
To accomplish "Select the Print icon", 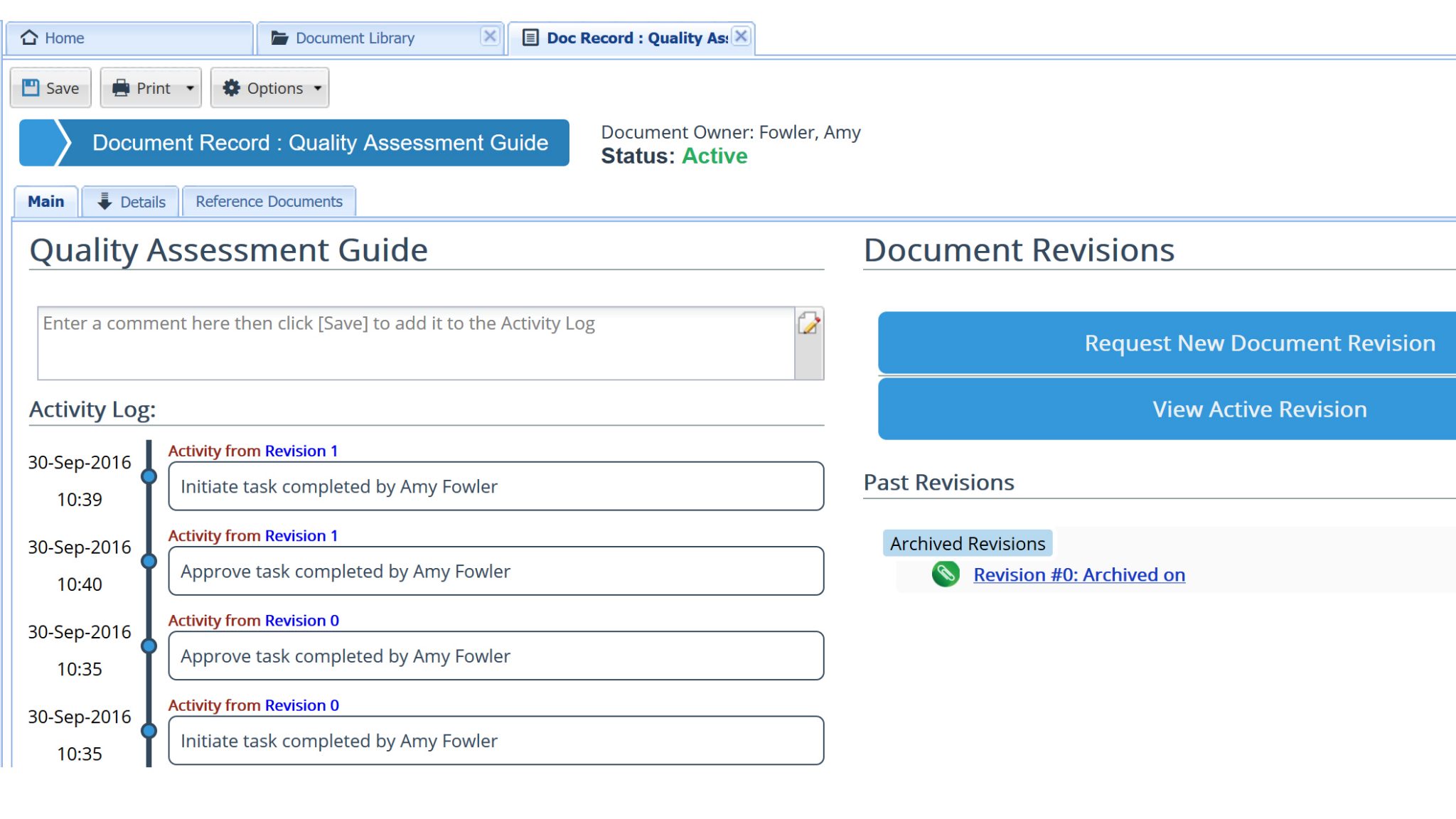I will (121, 87).
